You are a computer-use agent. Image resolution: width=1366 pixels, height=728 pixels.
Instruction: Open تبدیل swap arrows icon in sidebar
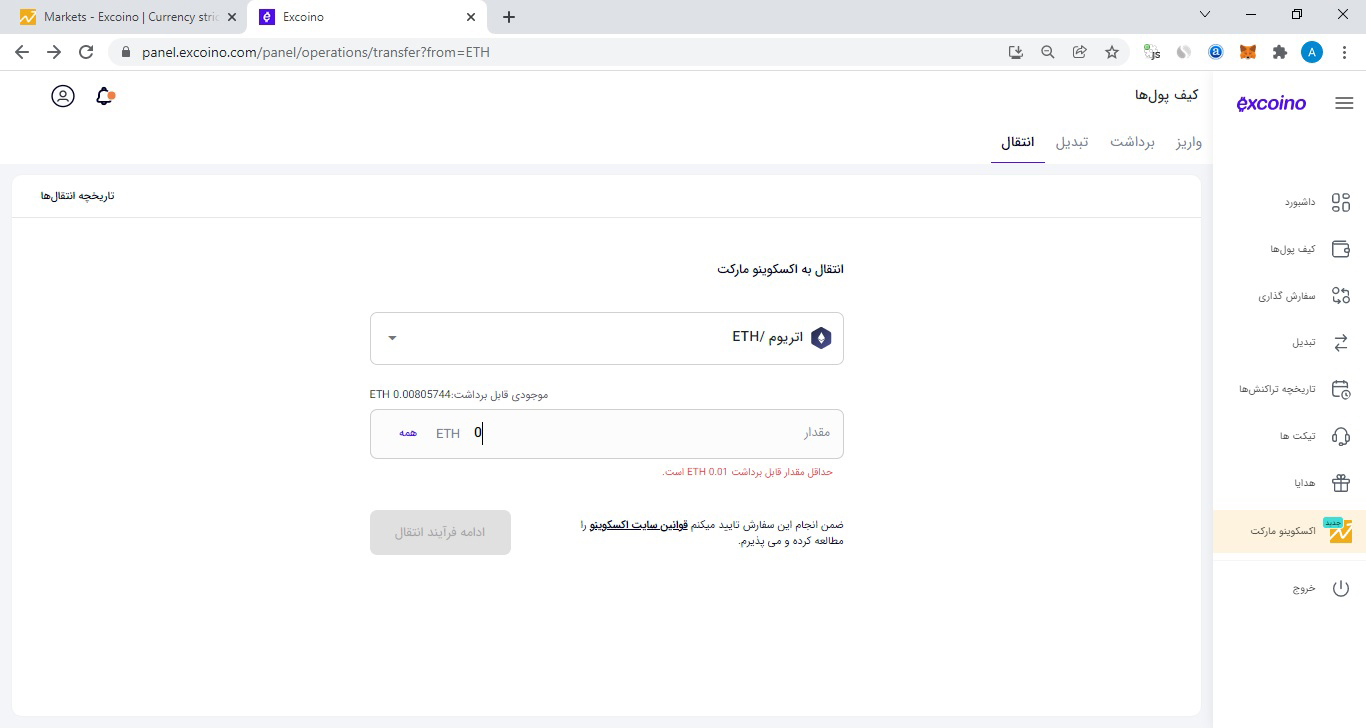click(1341, 342)
